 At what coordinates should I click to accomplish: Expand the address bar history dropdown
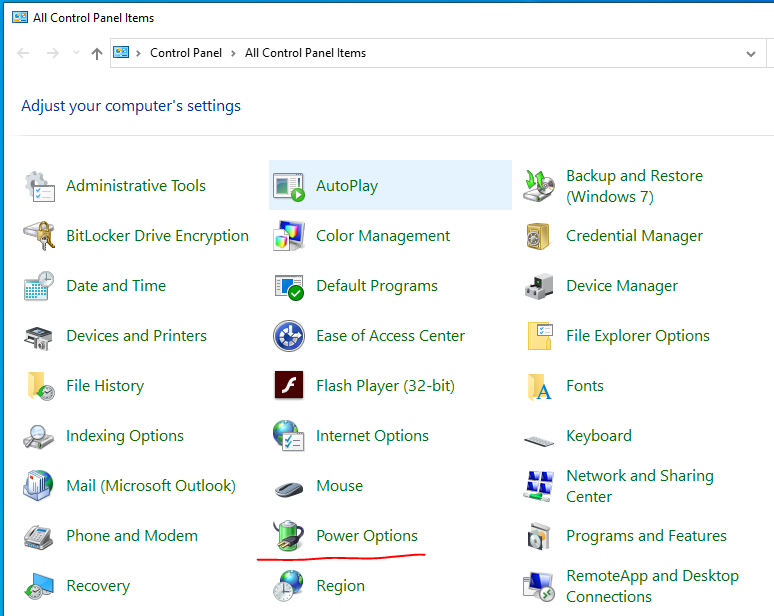751,53
